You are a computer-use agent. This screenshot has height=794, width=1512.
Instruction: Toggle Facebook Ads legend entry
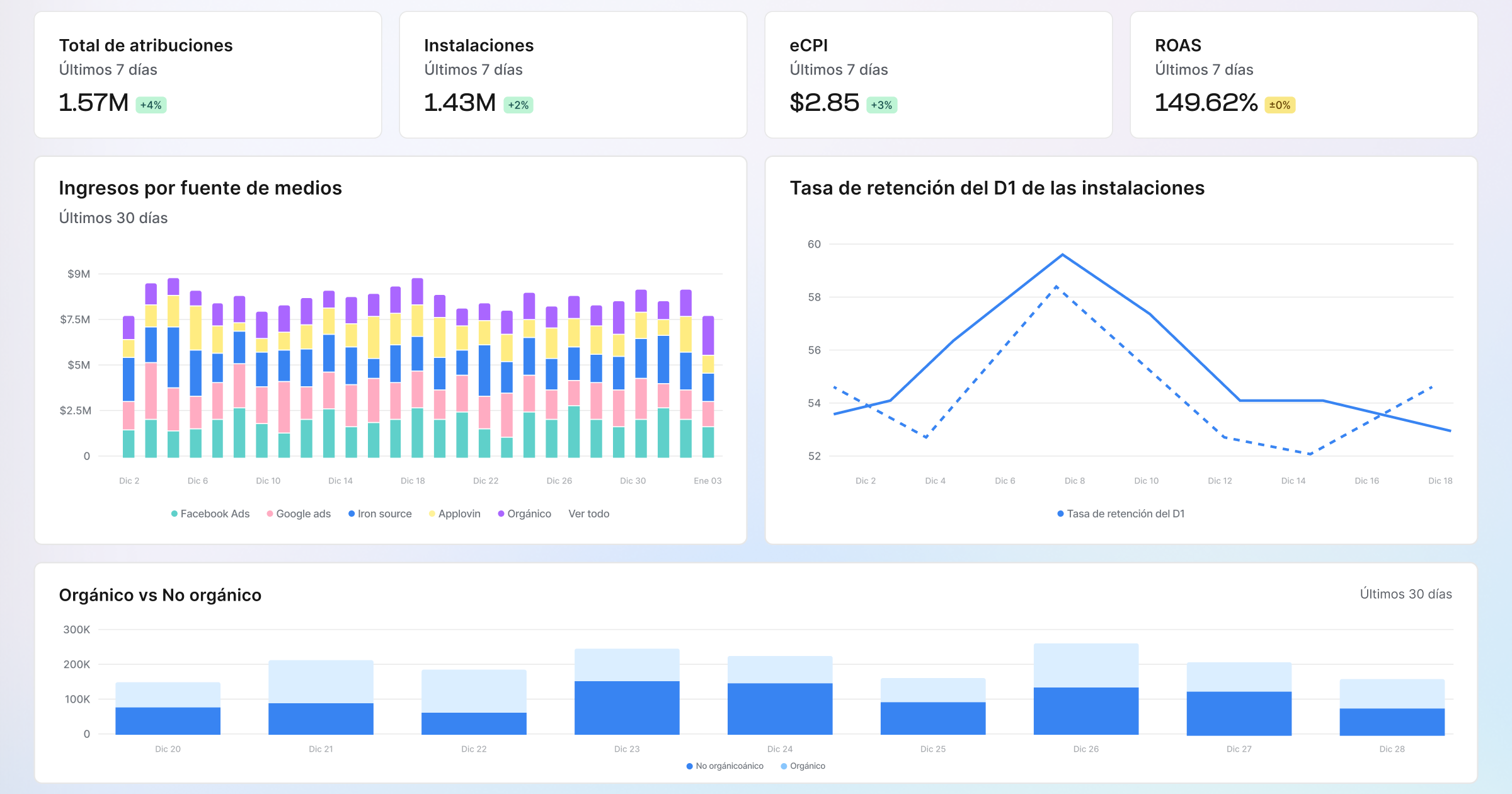(210, 514)
